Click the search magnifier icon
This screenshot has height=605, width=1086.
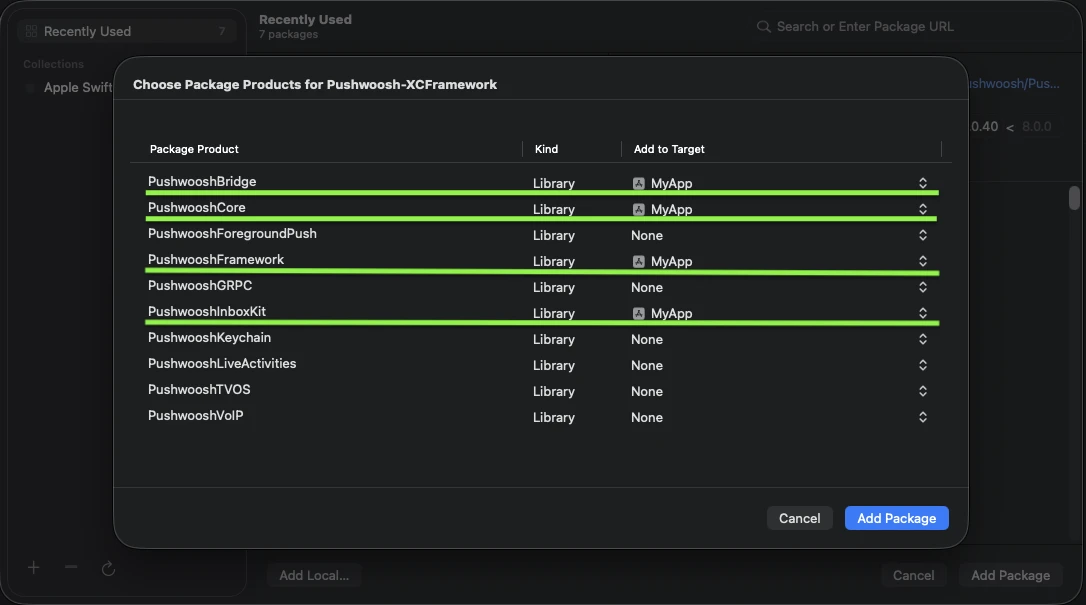pyautogui.click(x=763, y=26)
